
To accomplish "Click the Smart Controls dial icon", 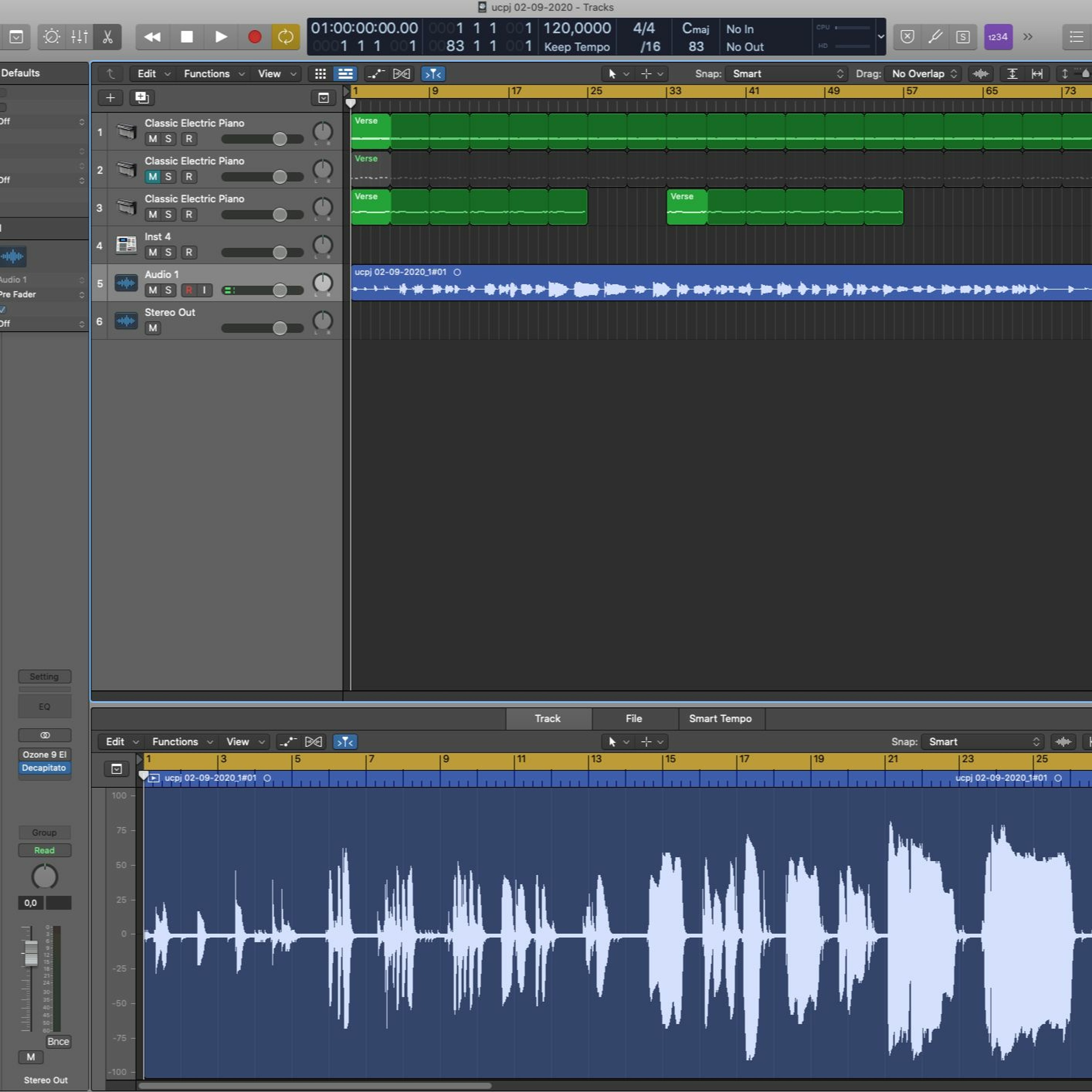I will tap(51, 37).
